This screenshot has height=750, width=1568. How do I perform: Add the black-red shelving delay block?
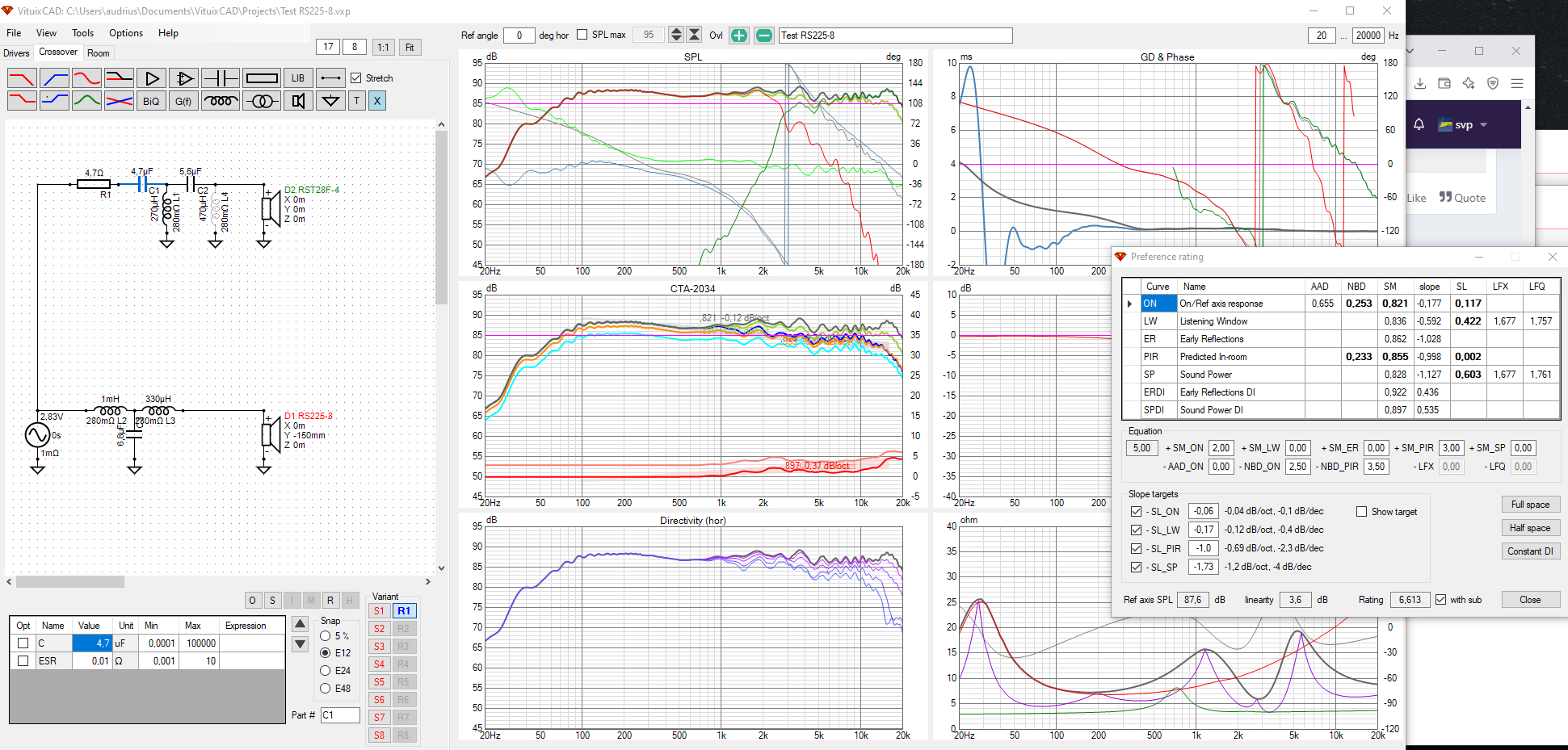point(119,78)
